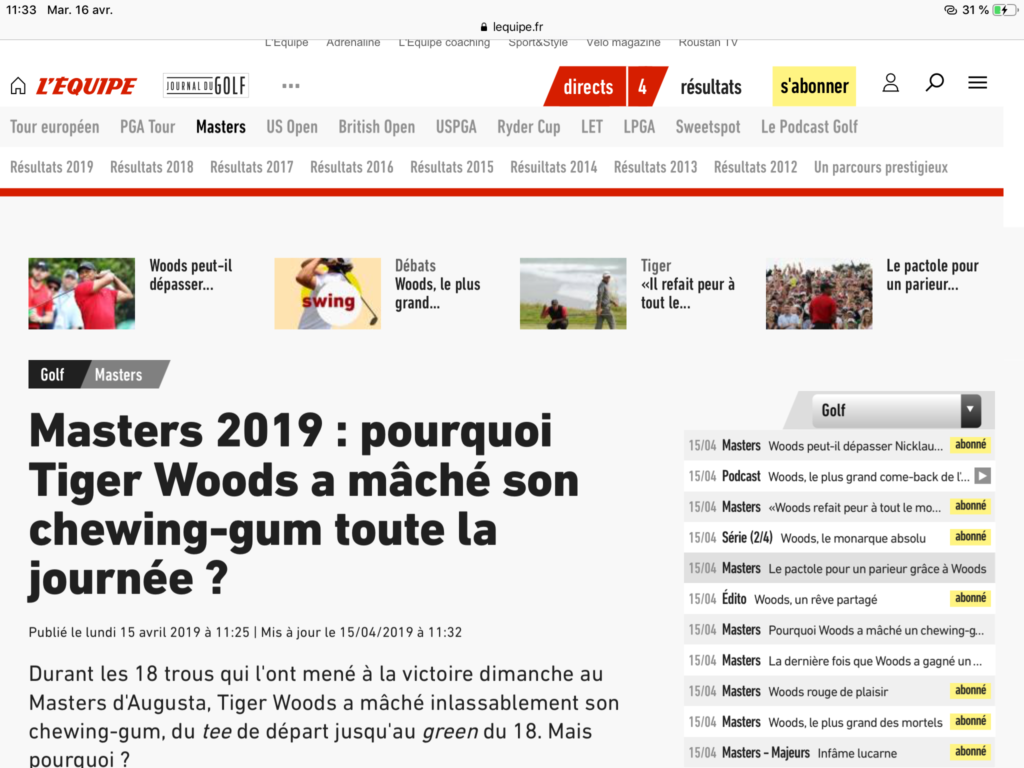Tap the battery icon in the status bar

pyautogui.click(x=1004, y=10)
